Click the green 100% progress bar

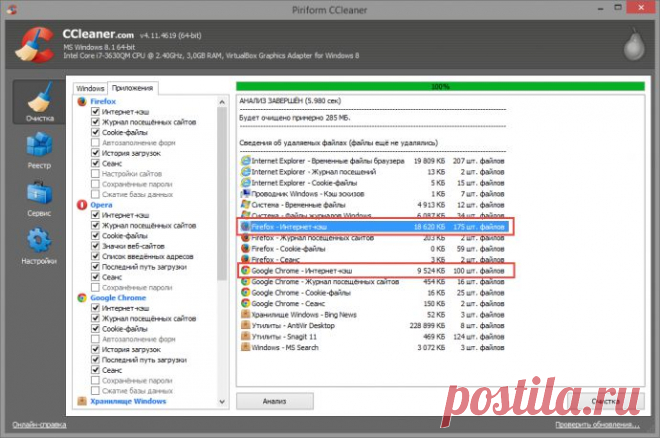coord(440,86)
